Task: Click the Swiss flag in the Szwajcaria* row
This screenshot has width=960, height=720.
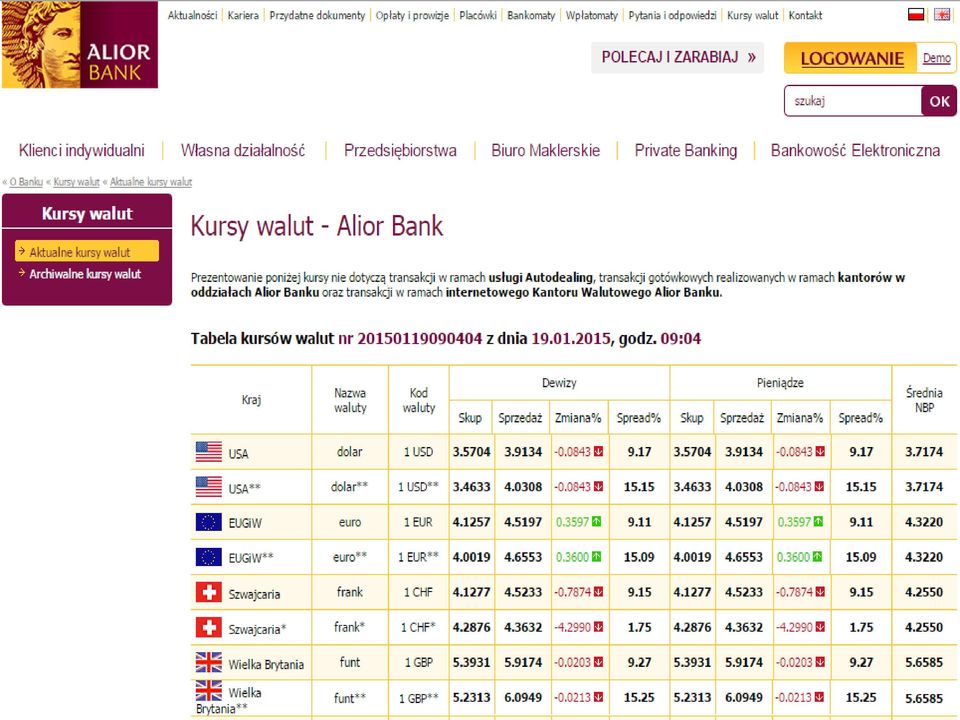Action: point(209,627)
